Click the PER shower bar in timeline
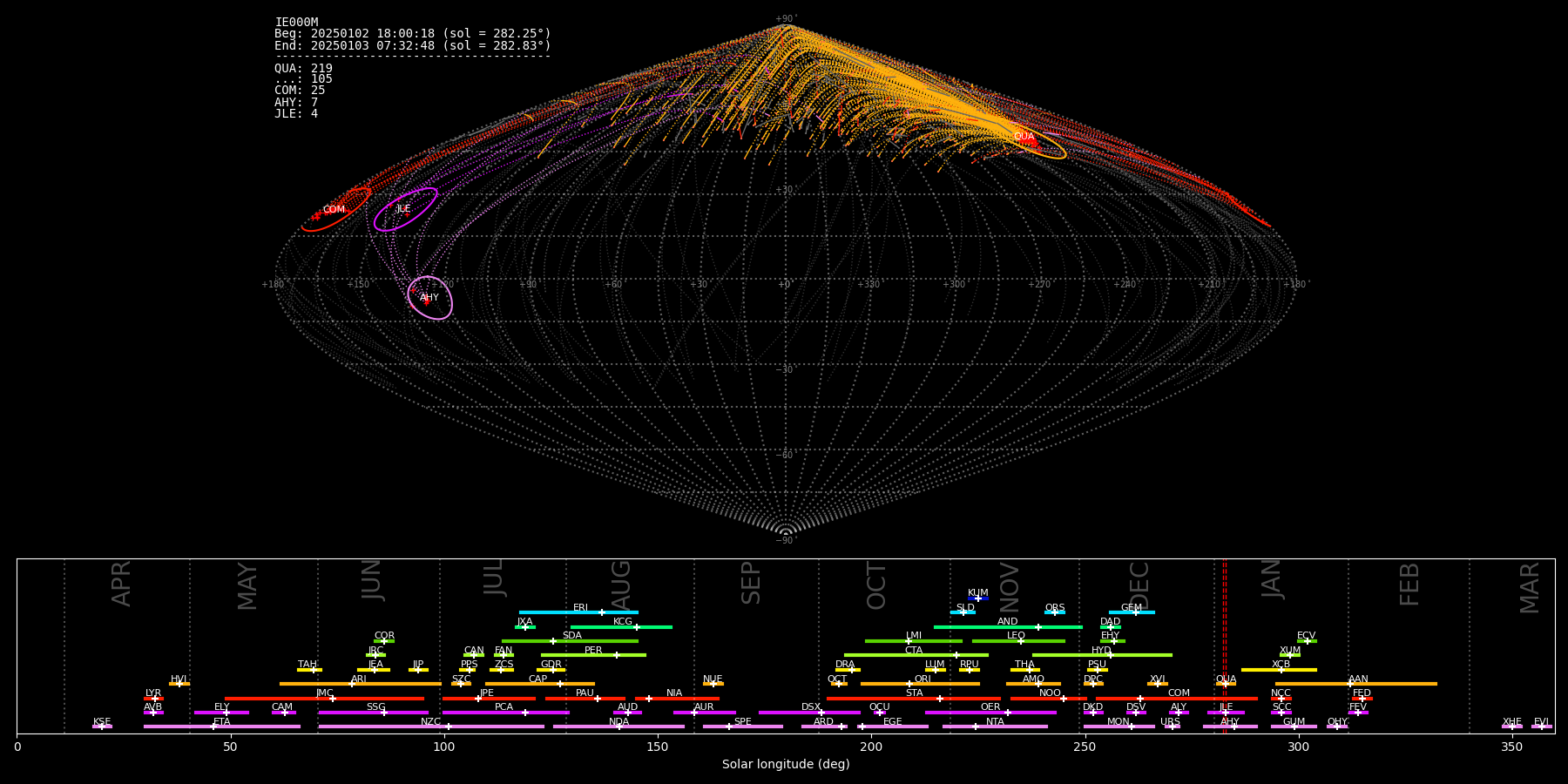 pos(593,655)
